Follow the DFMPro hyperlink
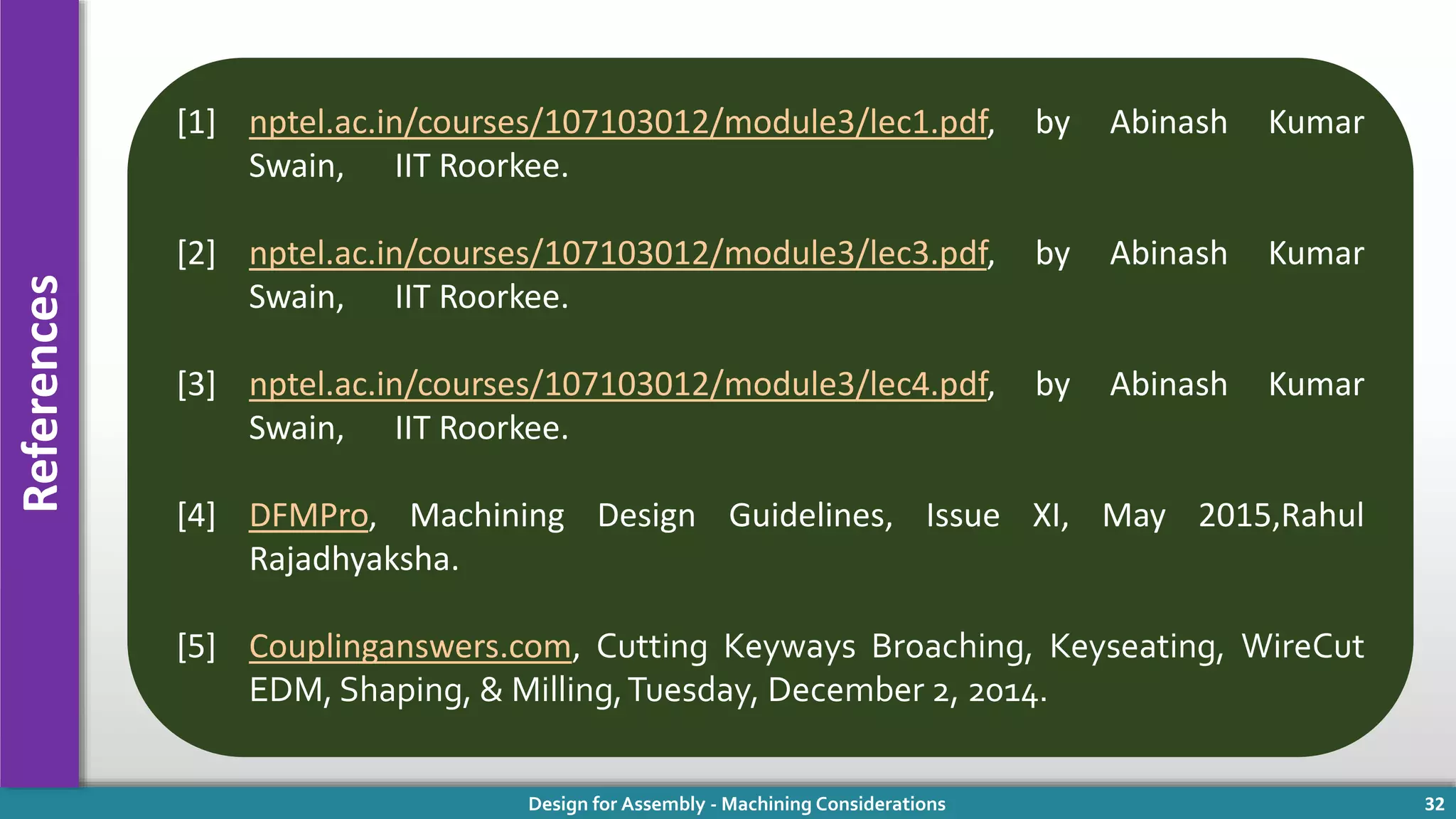Image resolution: width=1456 pixels, height=819 pixels. [309, 515]
